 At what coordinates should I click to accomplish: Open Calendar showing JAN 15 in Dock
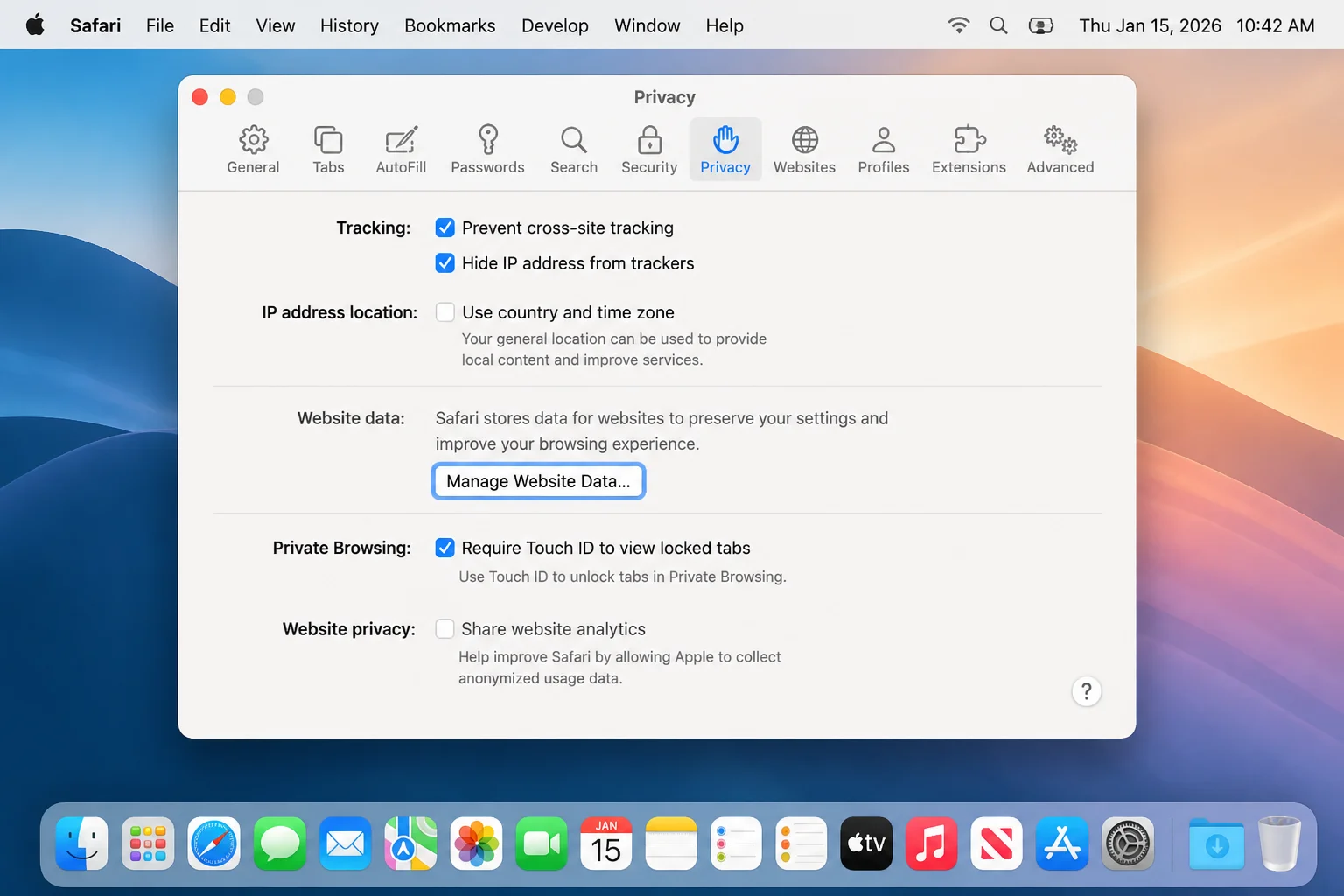coord(606,843)
